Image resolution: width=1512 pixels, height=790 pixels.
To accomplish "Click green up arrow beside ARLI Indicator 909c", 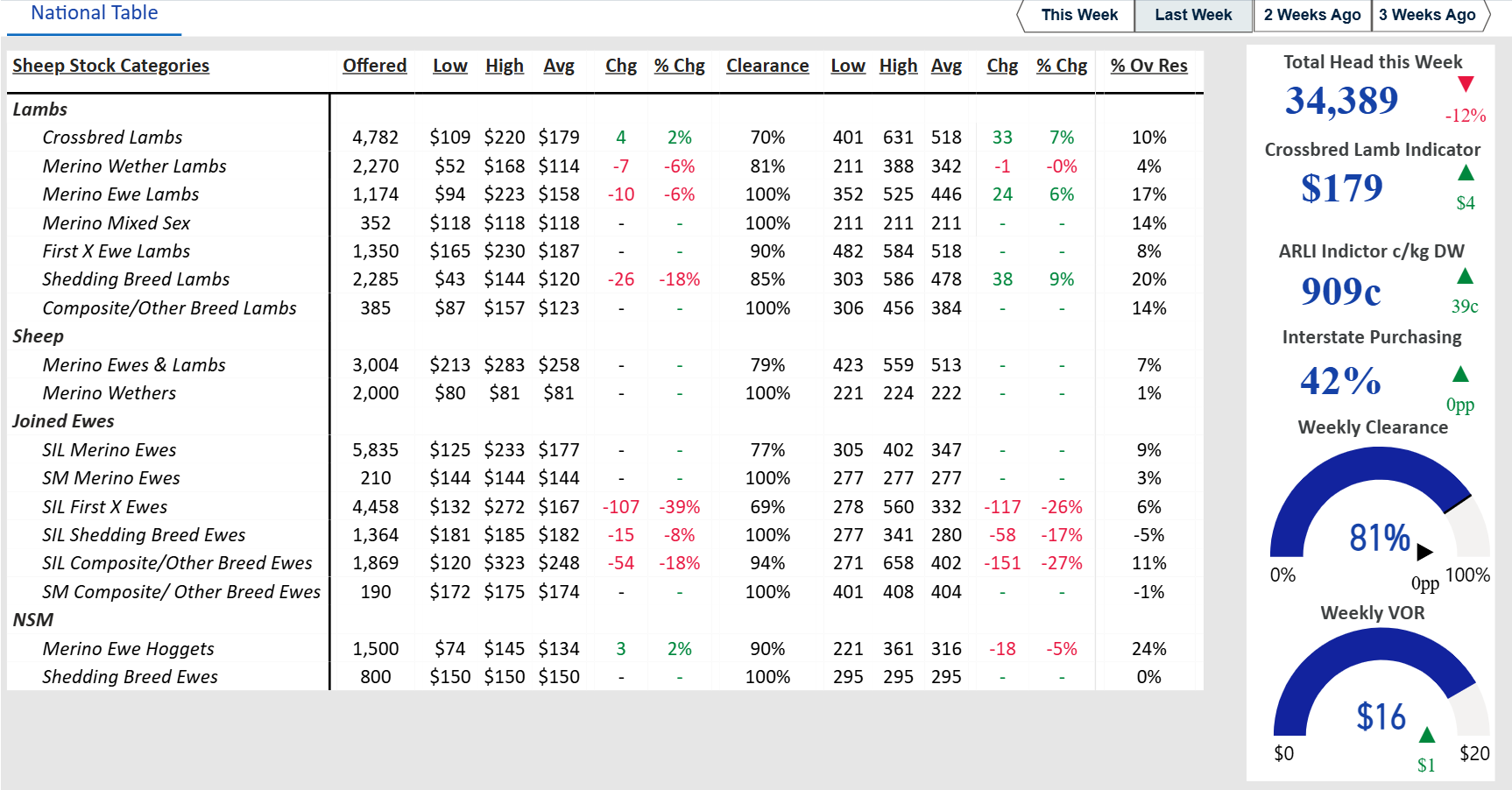I will click(1465, 277).
